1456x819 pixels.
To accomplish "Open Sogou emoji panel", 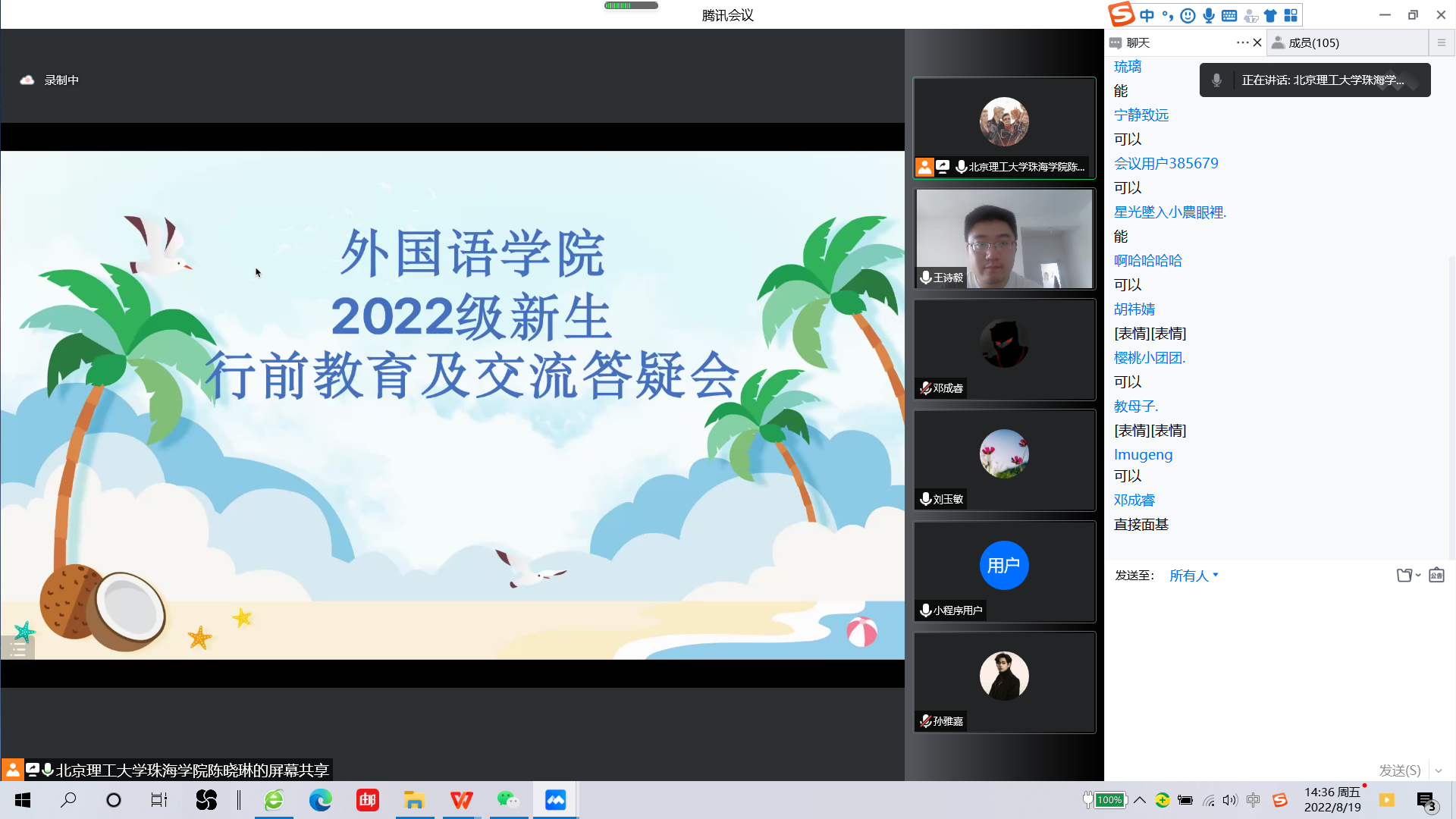I will click(1188, 15).
